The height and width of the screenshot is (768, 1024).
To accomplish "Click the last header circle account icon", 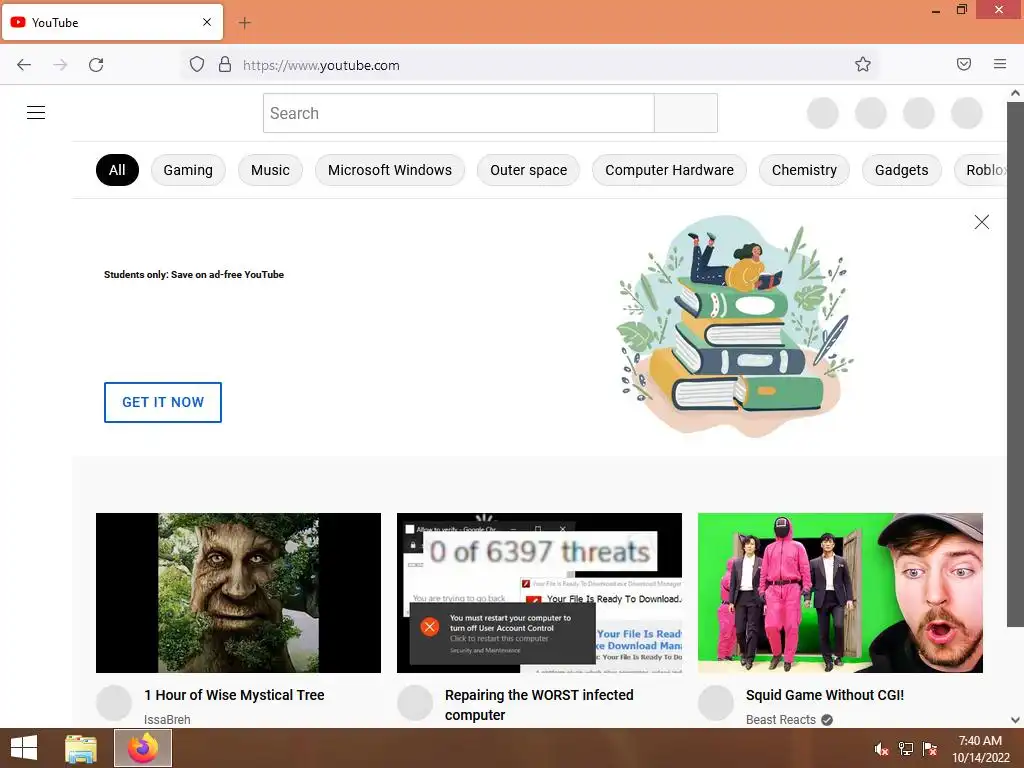I will click(x=967, y=113).
